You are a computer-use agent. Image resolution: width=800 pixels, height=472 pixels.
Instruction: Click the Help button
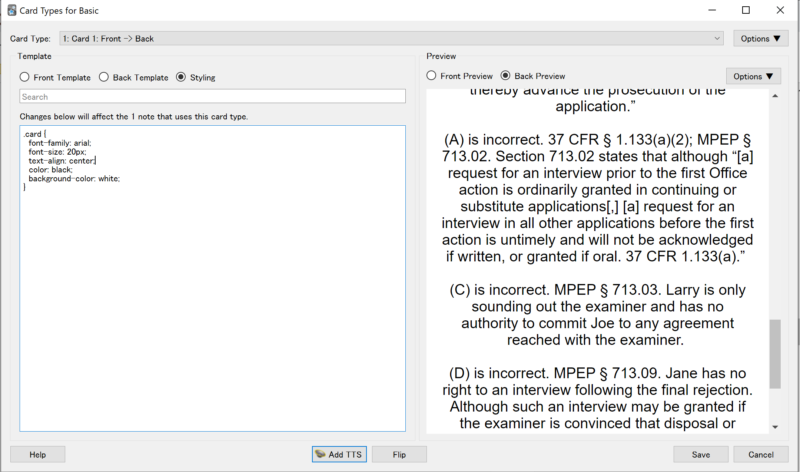coord(38,454)
